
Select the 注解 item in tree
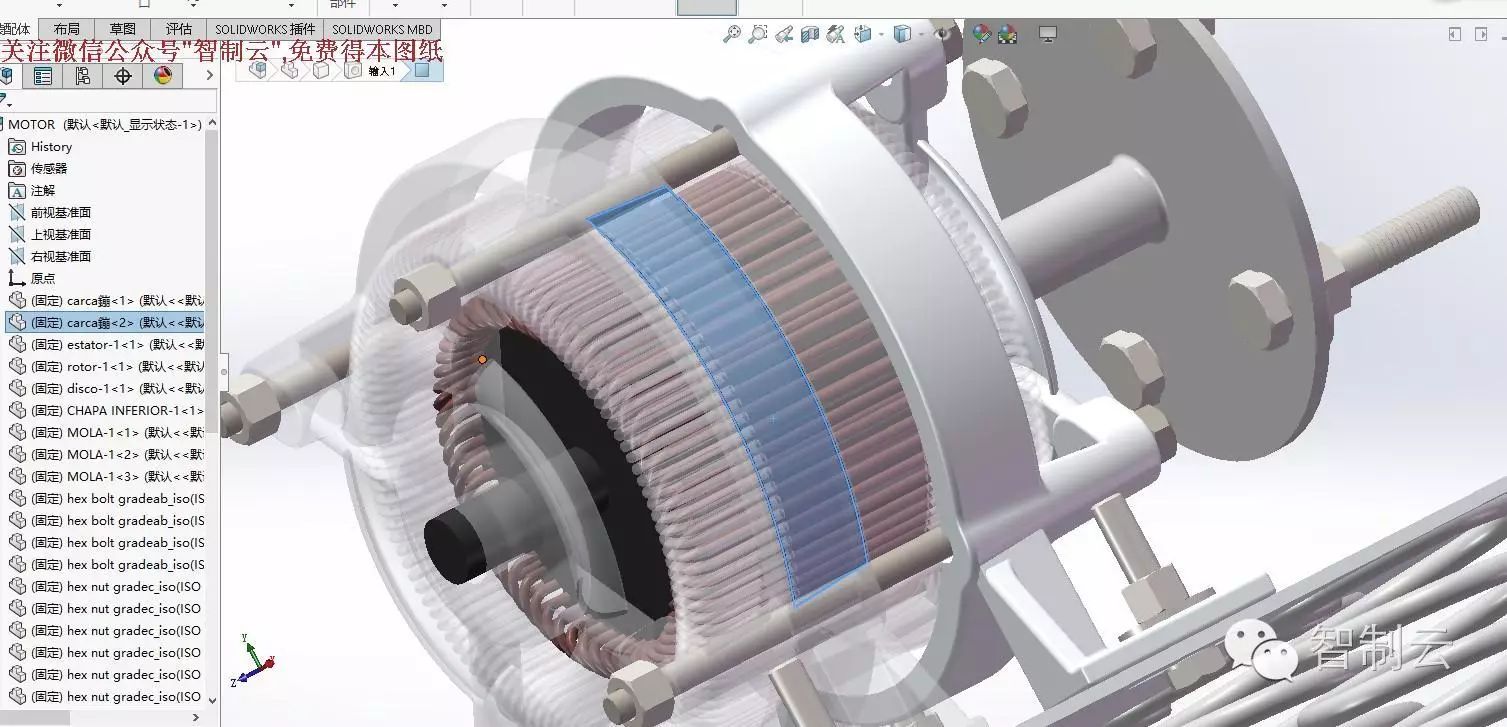coord(43,191)
